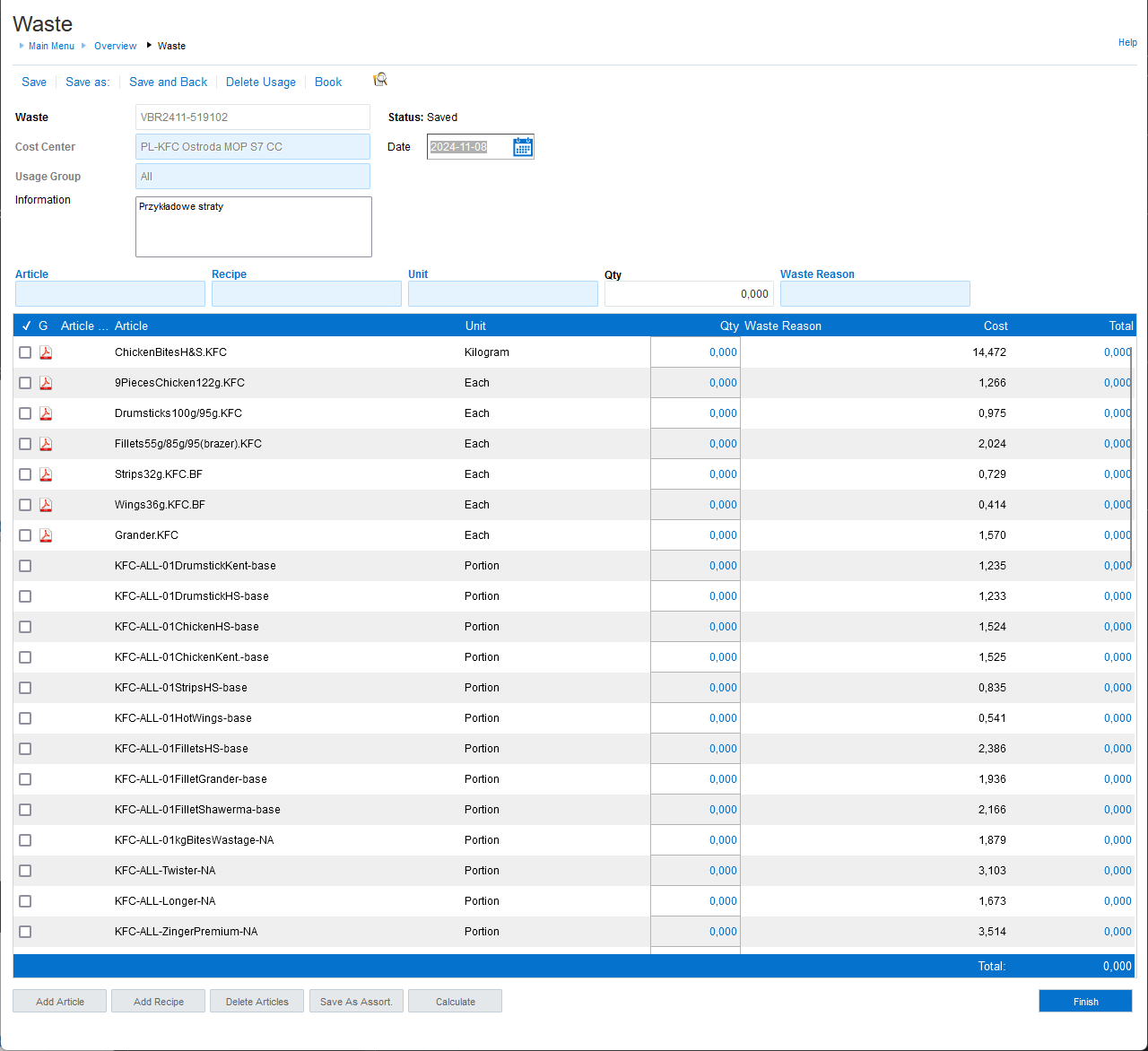Screen dimensions: 1148x1051
Task: Open PDF icon for Grander.KFC
Action: tap(46, 535)
